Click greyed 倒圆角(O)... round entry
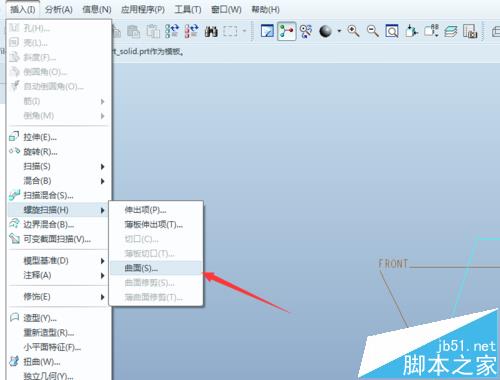Image resolution: width=500 pixels, height=380 pixels. point(58,72)
